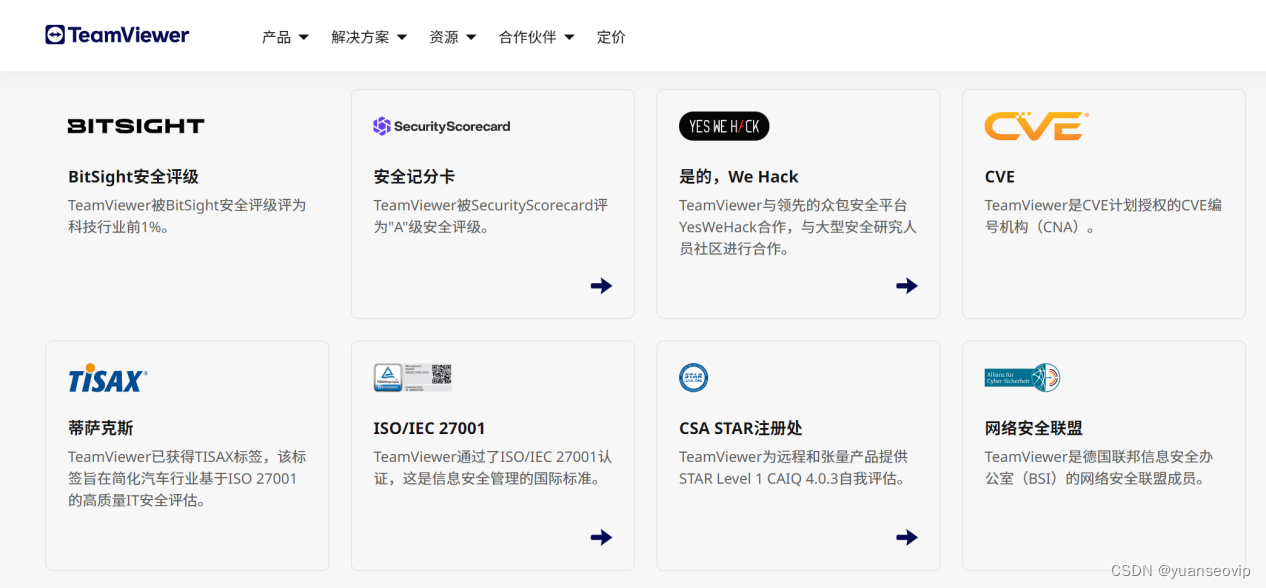Click the SecurityScorecard "A"级安全评级 description

[491, 216]
